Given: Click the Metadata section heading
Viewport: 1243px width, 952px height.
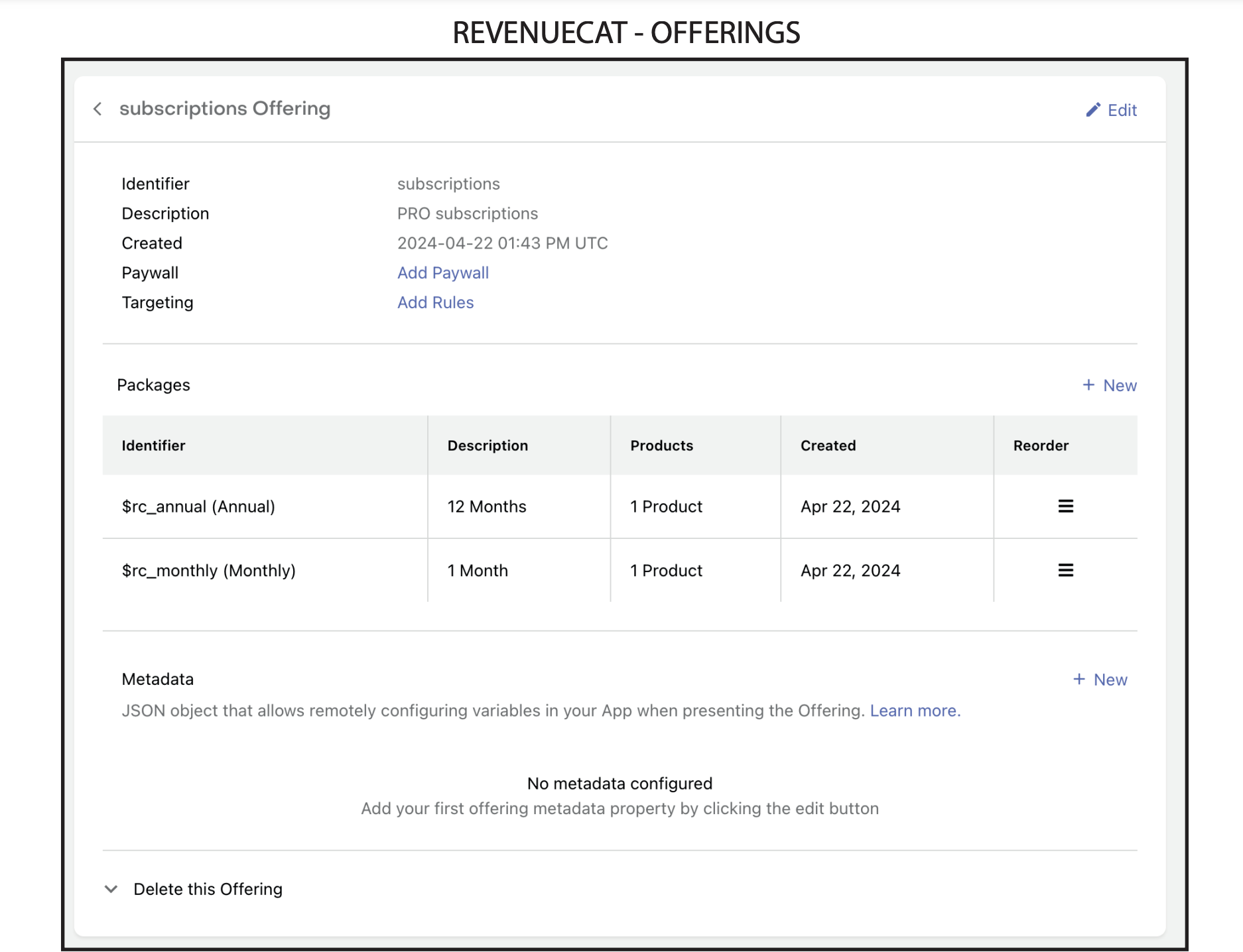Looking at the screenshot, I should tap(158, 680).
